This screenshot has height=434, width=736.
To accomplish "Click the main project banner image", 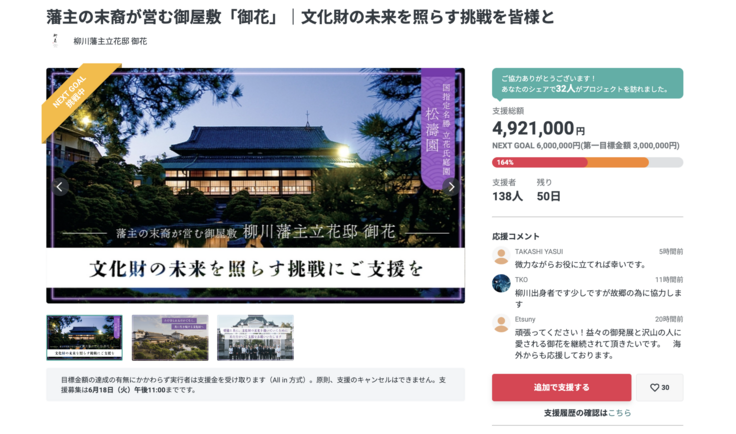I will coord(255,186).
